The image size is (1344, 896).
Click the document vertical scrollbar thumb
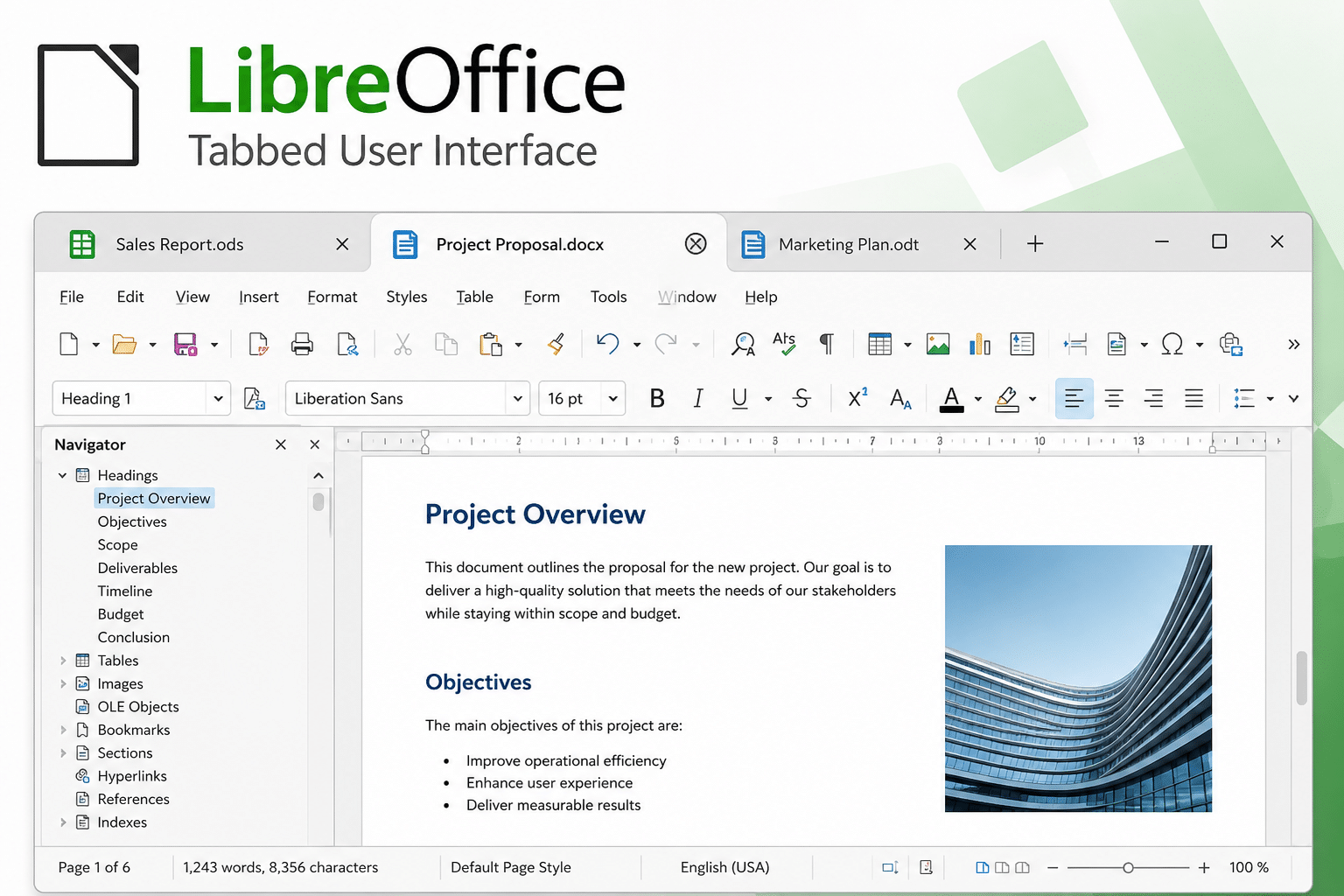click(1301, 678)
